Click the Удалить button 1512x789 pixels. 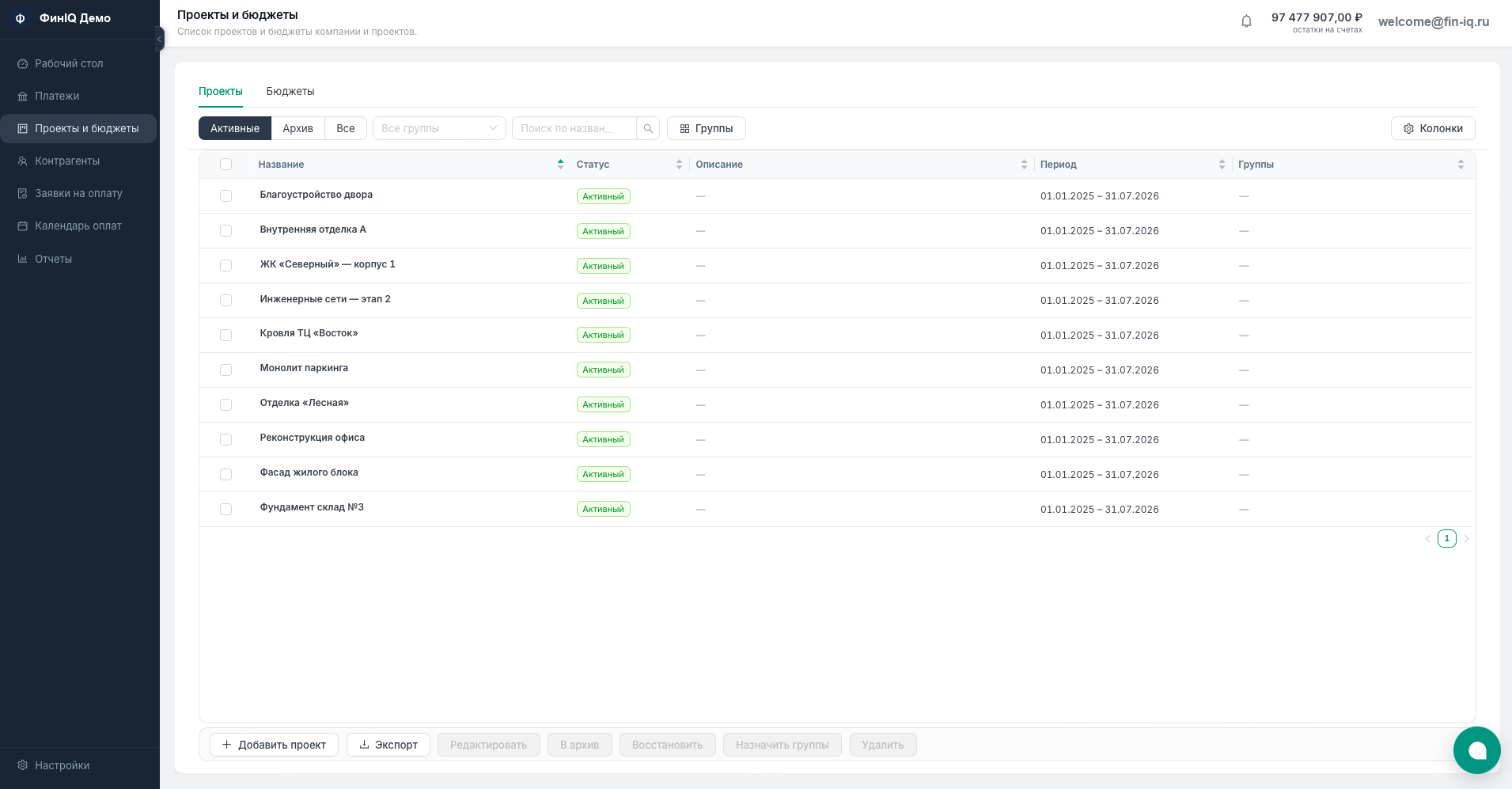(x=883, y=745)
